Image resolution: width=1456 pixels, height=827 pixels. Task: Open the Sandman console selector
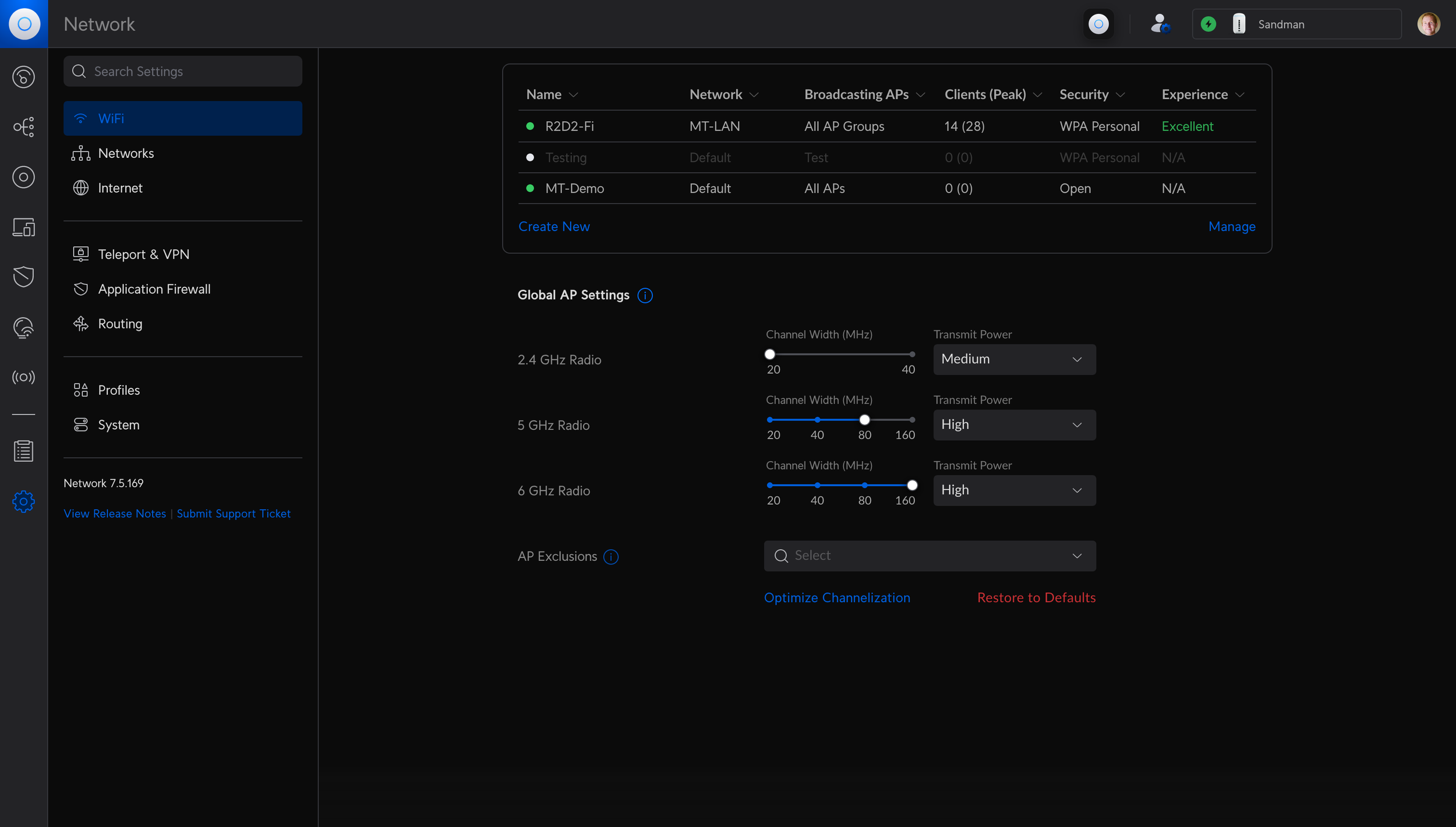(x=1296, y=24)
